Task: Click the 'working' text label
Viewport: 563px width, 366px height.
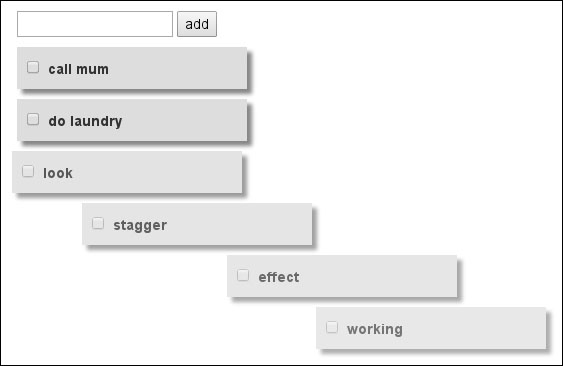Action: (x=375, y=329)
